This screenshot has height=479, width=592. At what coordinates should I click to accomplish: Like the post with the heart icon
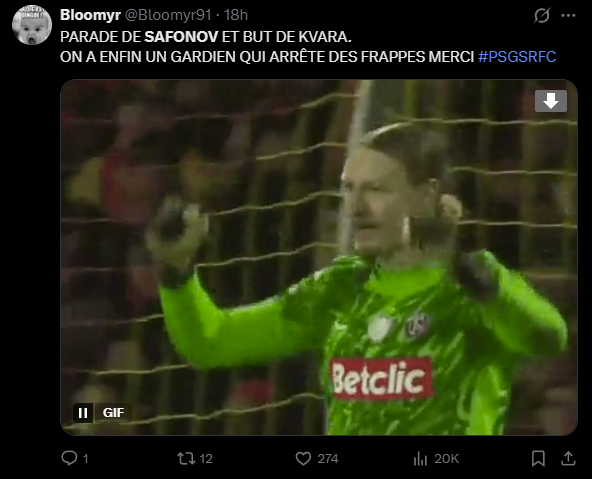[303, 459]
